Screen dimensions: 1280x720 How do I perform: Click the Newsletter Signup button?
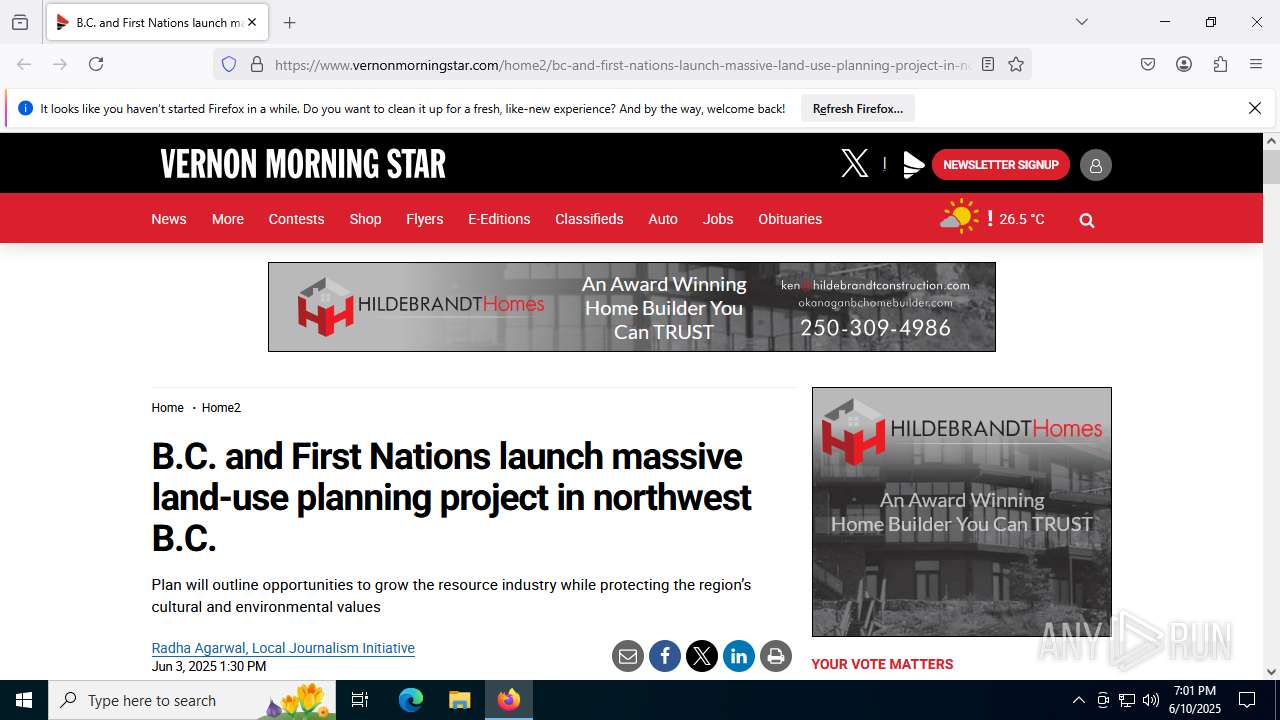(x=1001, y=165)
